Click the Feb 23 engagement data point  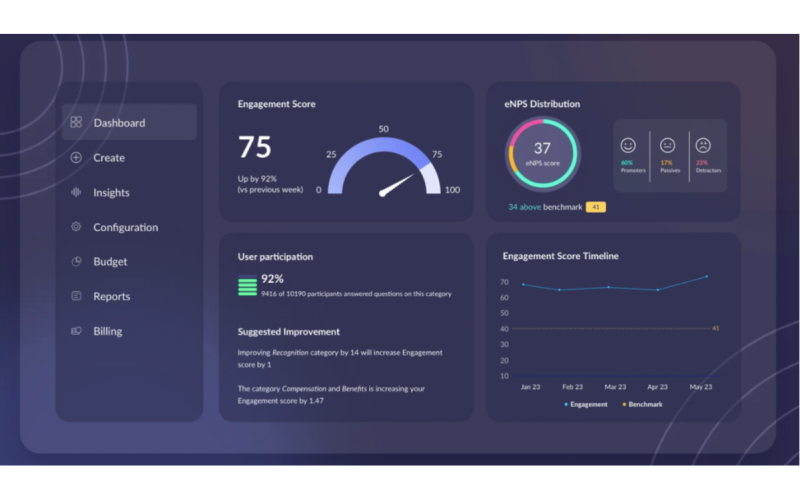tap(560, 290)
